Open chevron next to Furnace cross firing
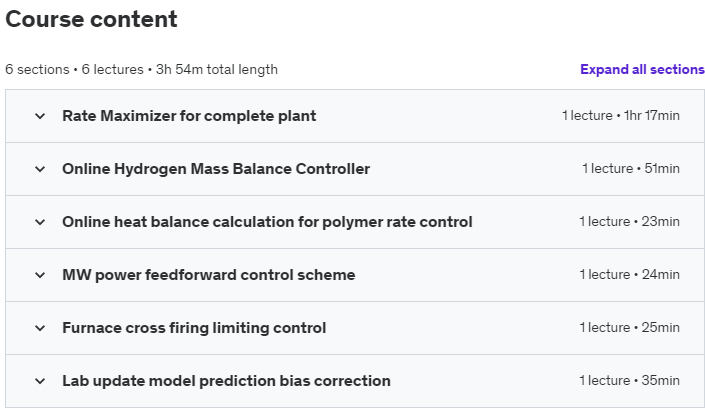 point(40,328)
